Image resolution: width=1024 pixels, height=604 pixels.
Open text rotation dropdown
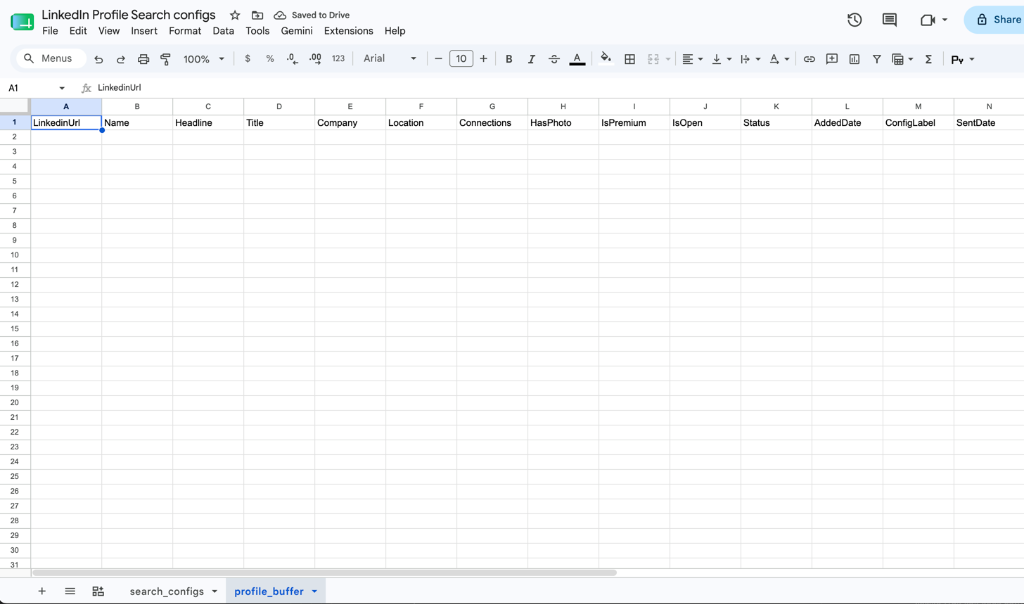pyautogui.click(x=779, y=59)
